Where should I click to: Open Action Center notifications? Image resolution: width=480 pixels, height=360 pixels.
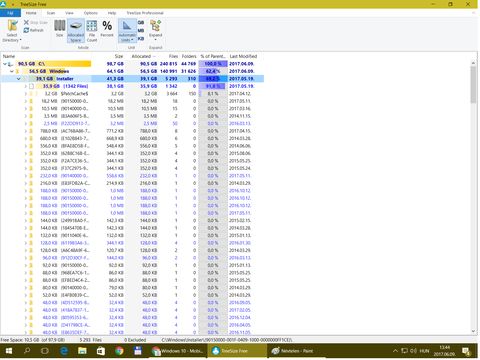coord(466,351)
